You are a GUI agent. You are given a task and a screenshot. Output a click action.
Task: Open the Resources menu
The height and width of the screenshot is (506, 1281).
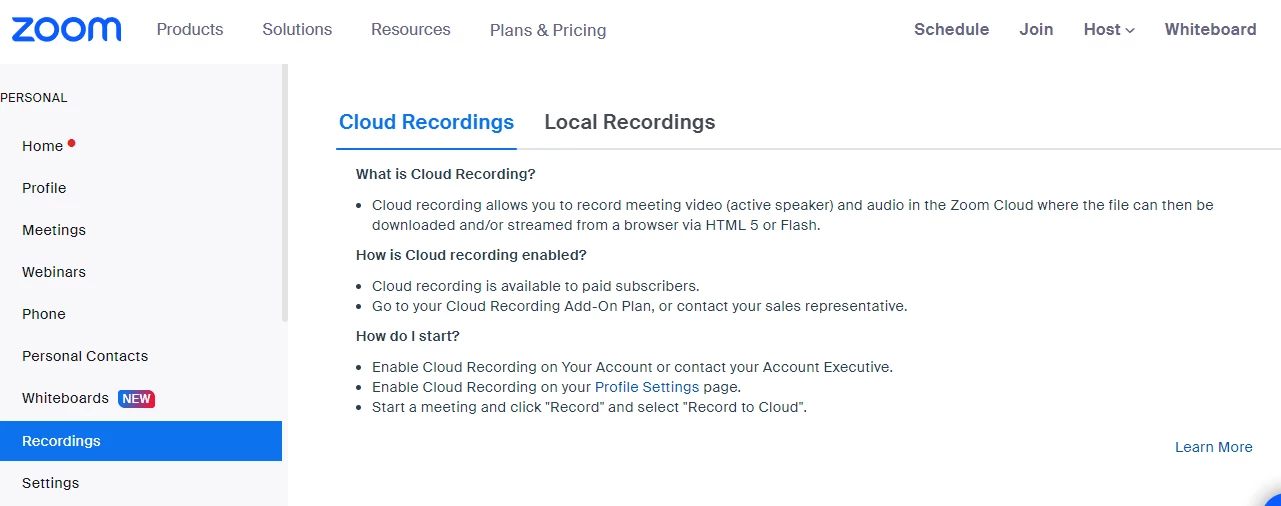point(411,29)
